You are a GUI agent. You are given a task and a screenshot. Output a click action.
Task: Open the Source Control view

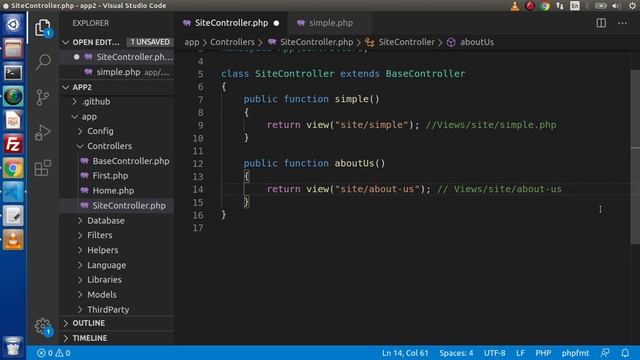(42, 97)
